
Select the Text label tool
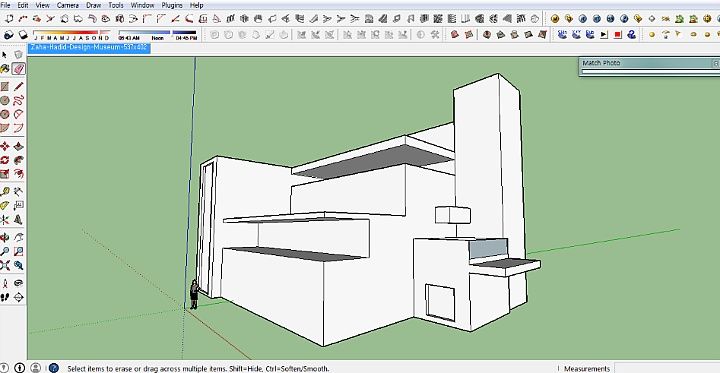18,205
